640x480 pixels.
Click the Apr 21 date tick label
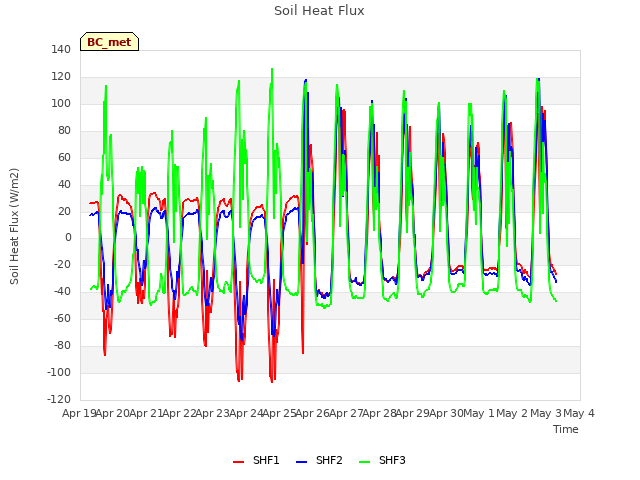pyautogui.click(x=146, y=413)
